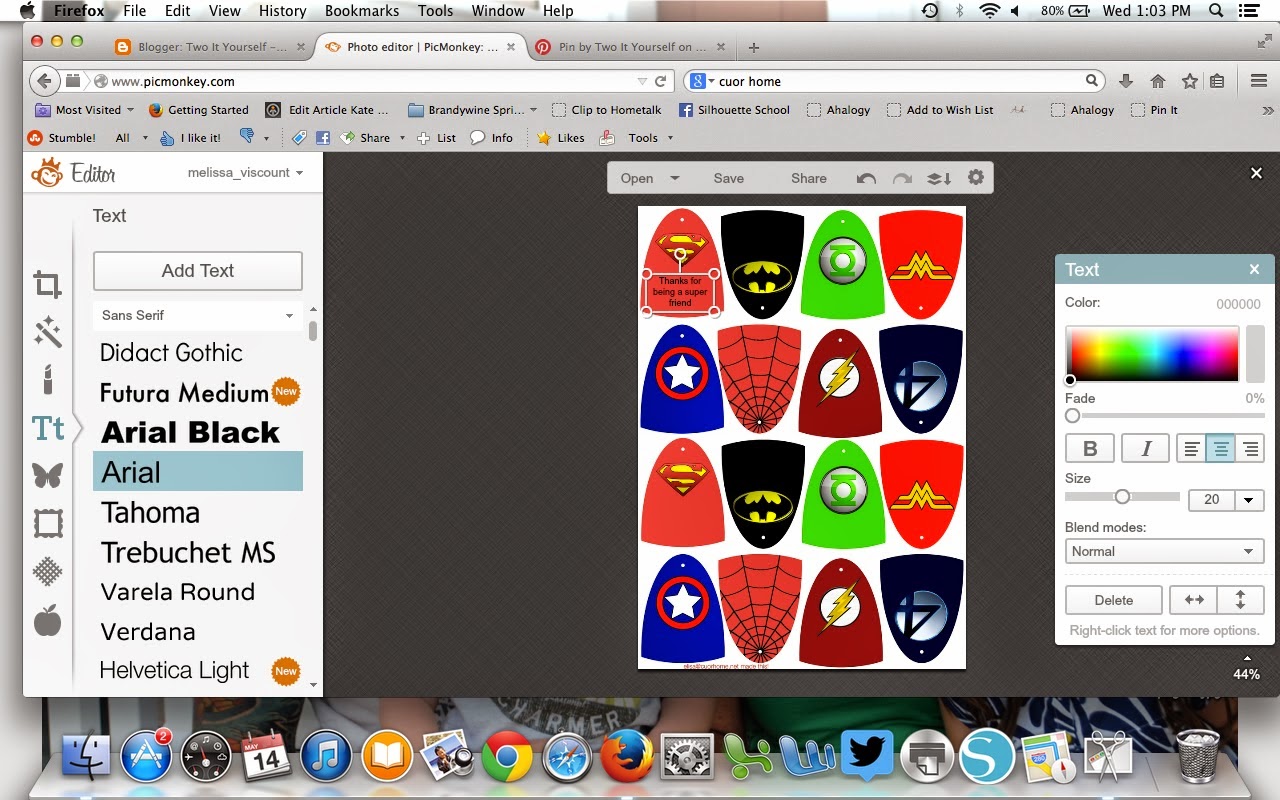Open the Bookmarks menu in the menu bar
The image size is (1280, 800).
click(x=360, y=11)
